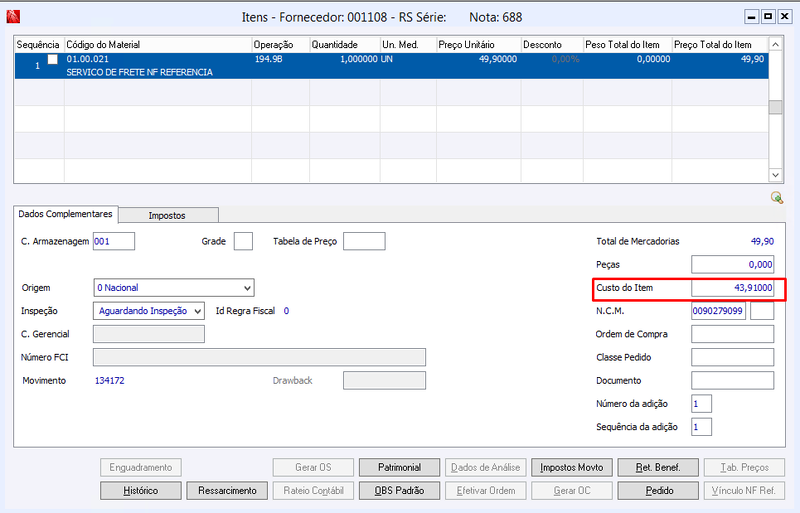Click the Desconto column header
This screenshot has width=800, height=513.
click(x=552, y=44)
